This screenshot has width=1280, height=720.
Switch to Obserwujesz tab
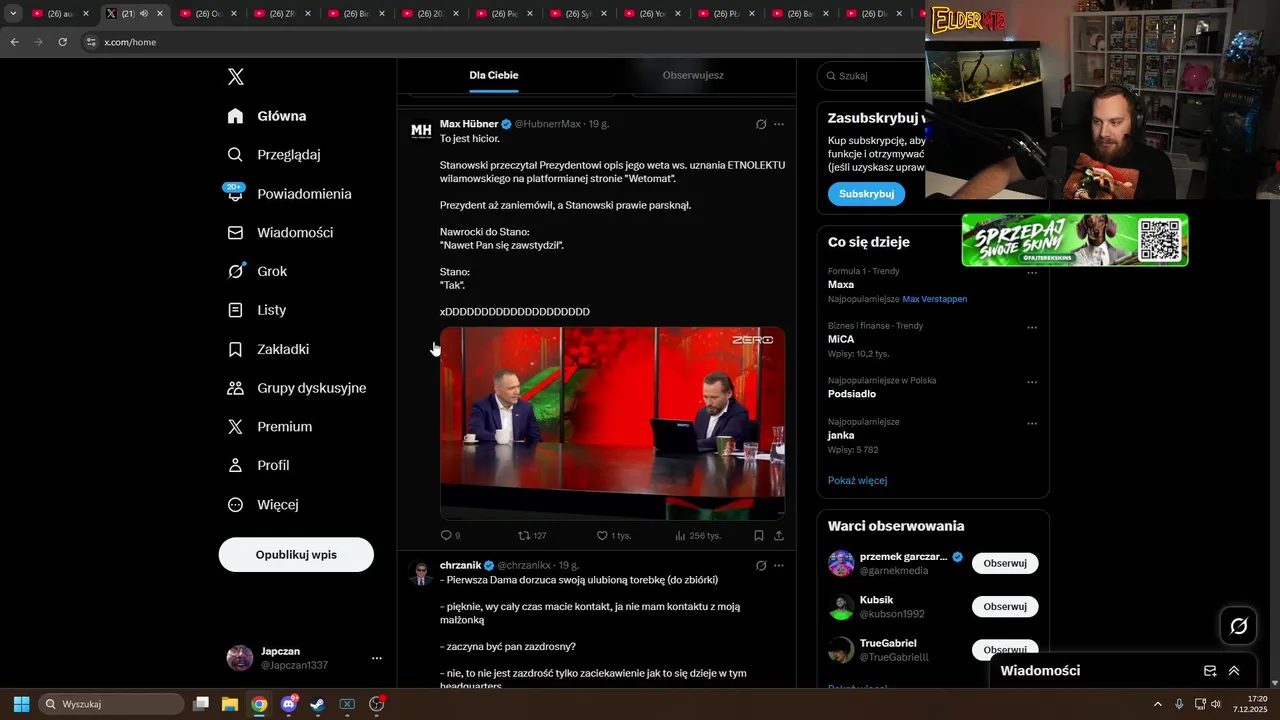[x=693, y=75]
